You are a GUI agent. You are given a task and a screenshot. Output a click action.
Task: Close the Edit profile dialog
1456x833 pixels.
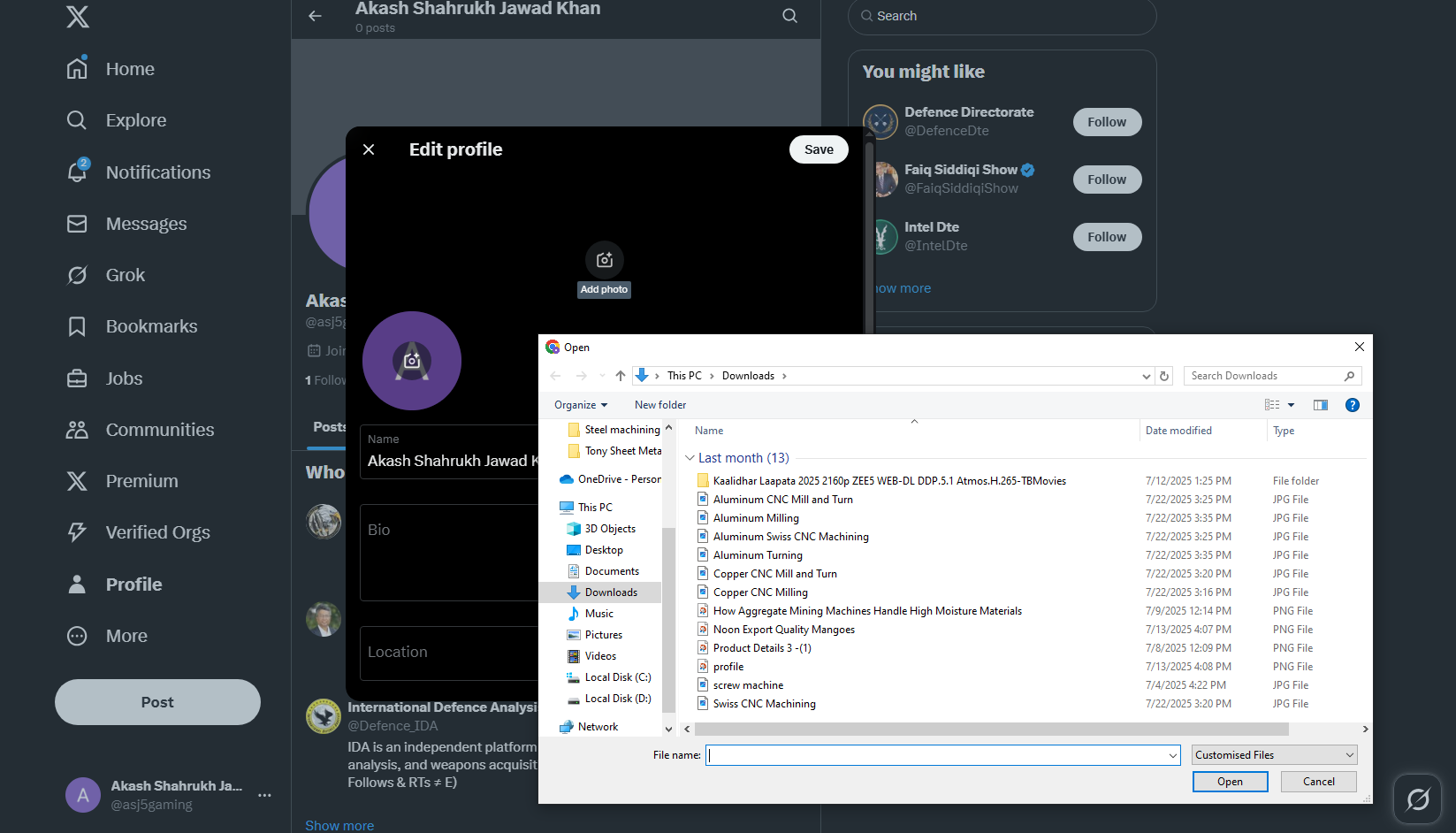coord(369,149)
